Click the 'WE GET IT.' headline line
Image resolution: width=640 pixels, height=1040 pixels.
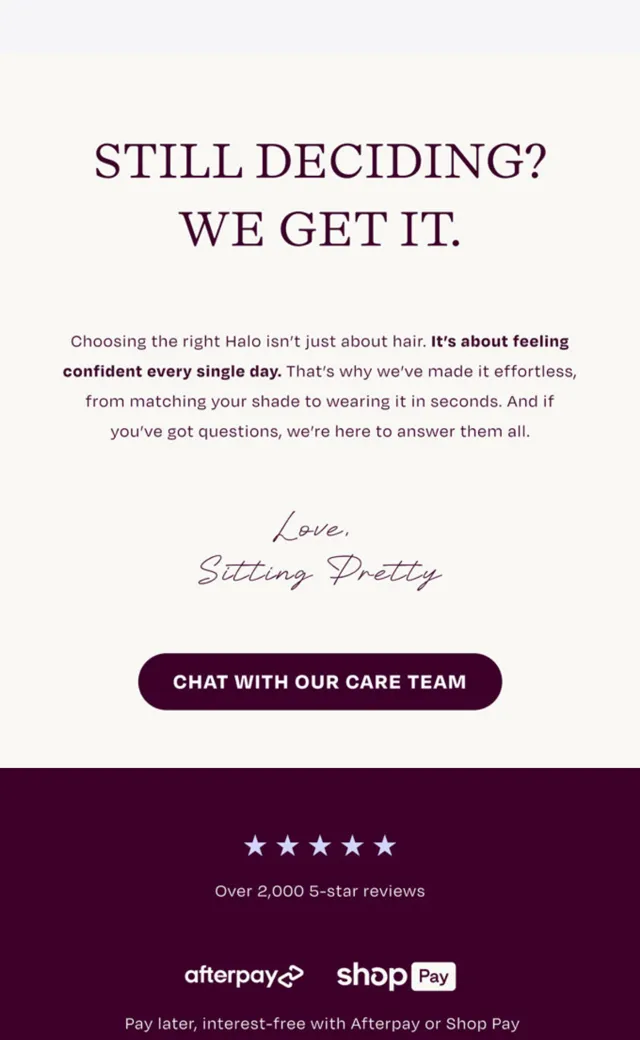[x=320, y=229]
